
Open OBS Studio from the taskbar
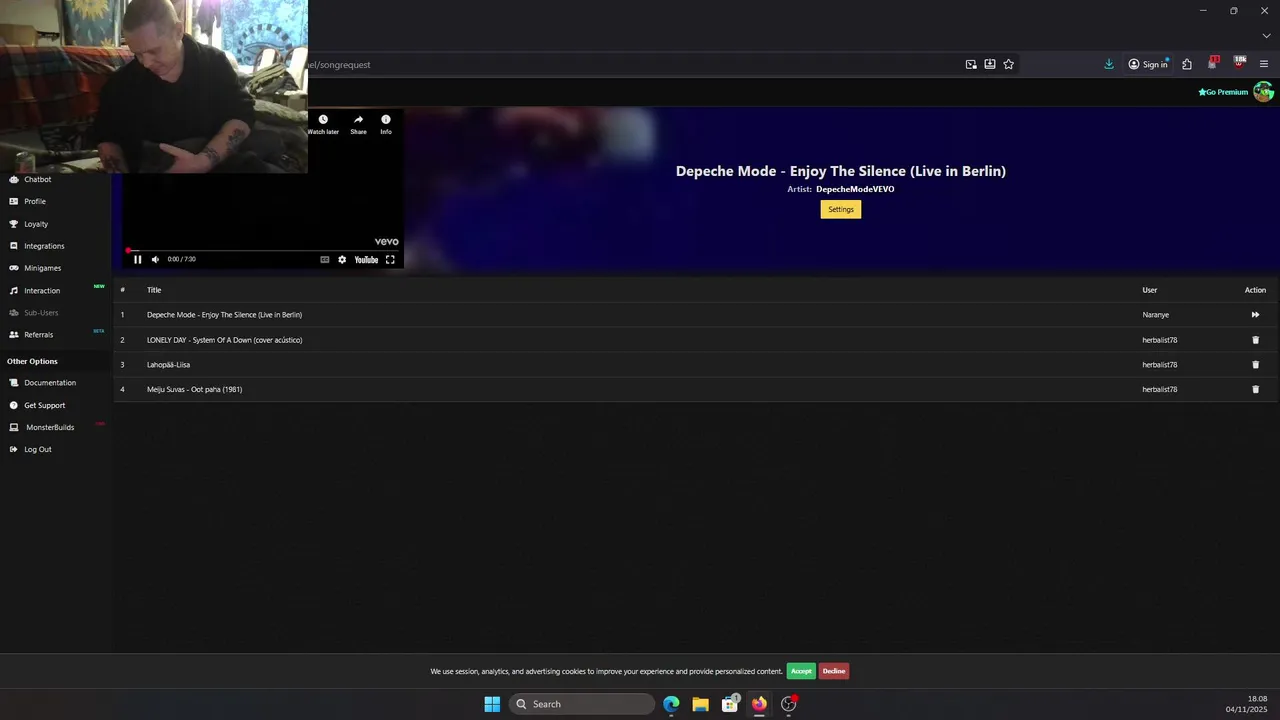789,704
